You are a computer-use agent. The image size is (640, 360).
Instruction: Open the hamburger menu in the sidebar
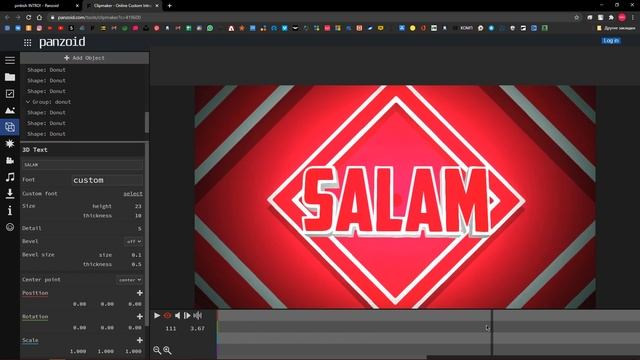10,60
